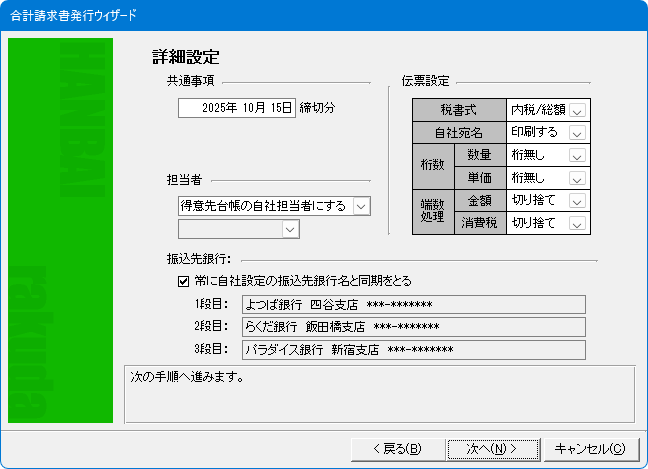
Task: Click the green HANBAI Takumi banner
Action: coord(60,230)
